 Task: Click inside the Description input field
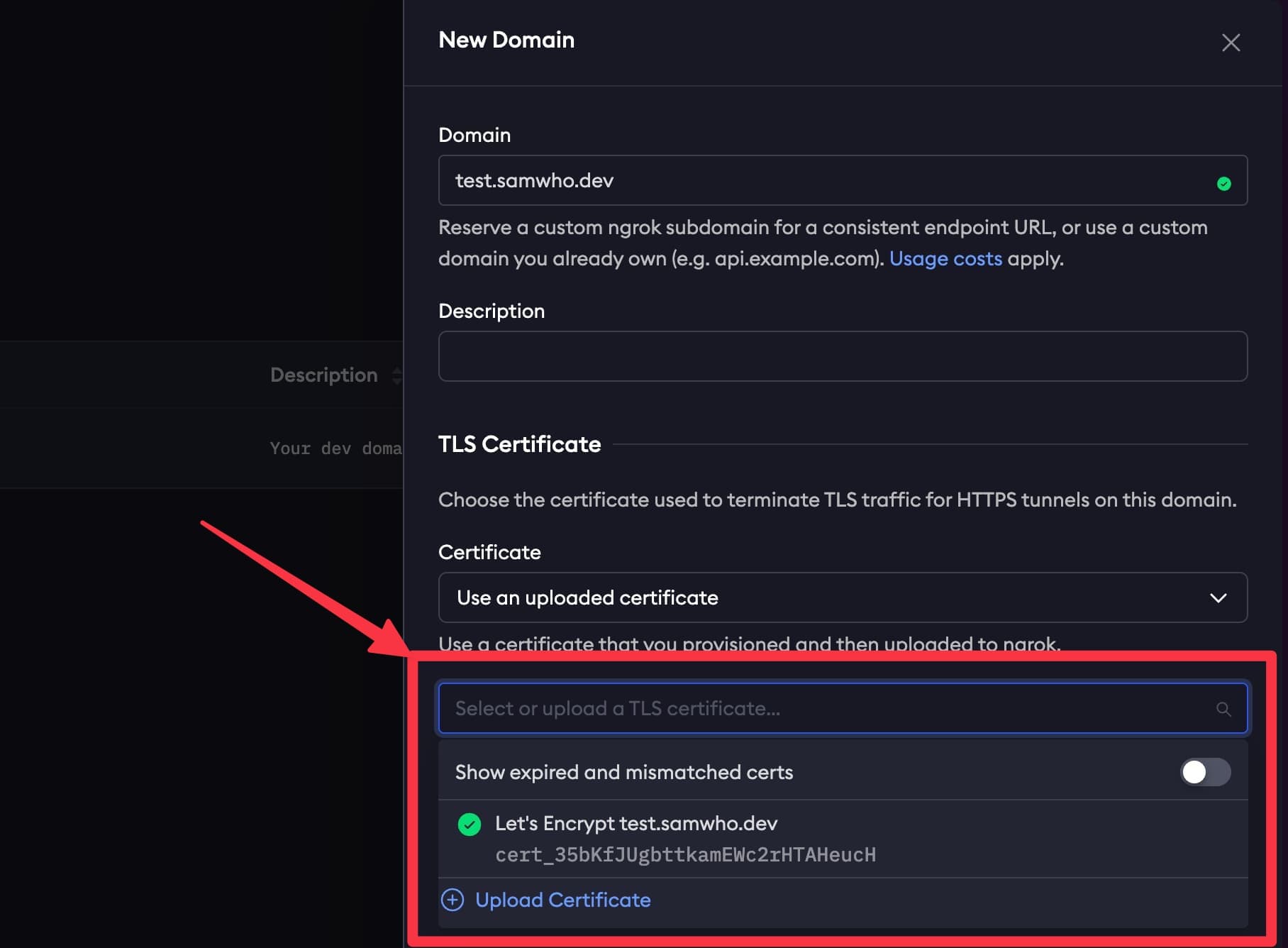(843, 356)
